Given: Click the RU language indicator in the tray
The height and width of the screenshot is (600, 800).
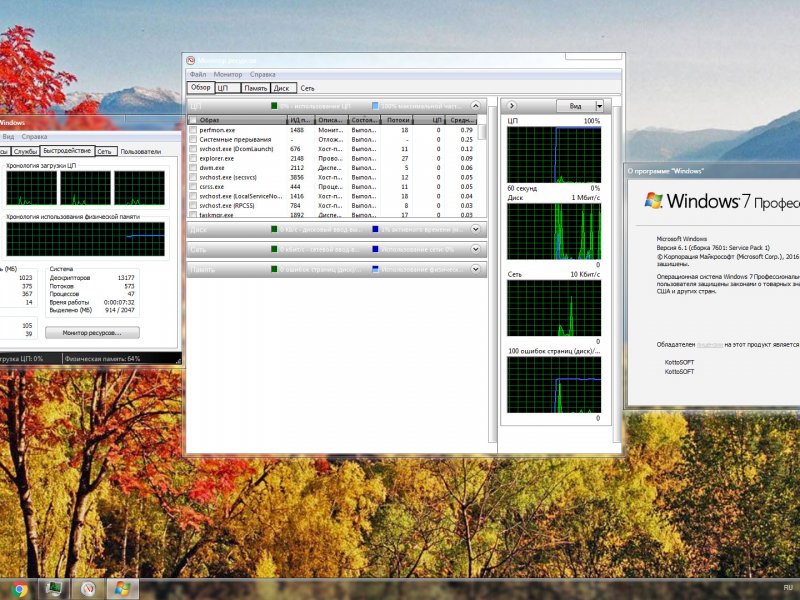Looking at the screenshot, I should (788, 588).
